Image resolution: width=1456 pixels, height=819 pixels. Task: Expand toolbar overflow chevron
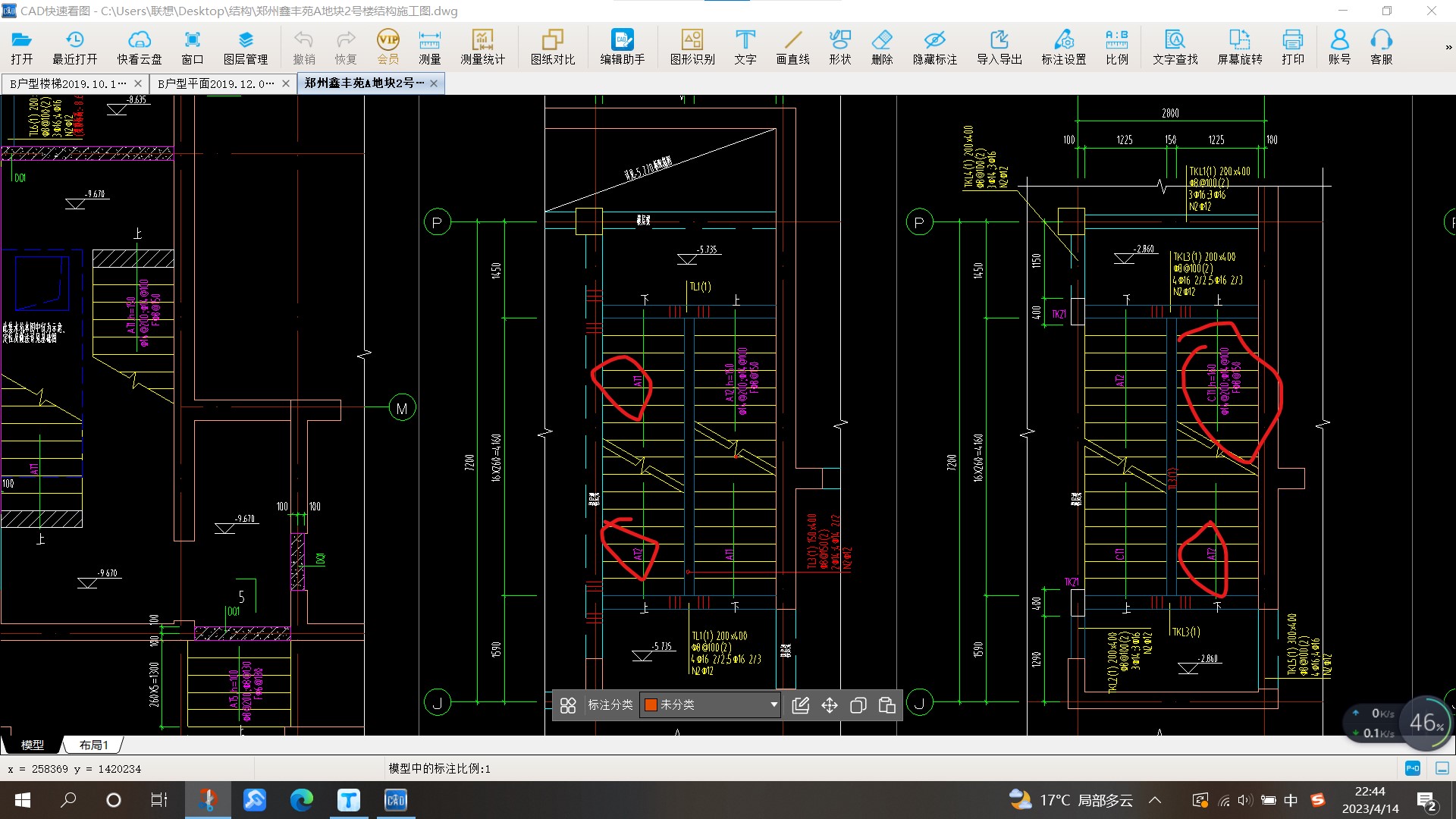(1448, 47)
